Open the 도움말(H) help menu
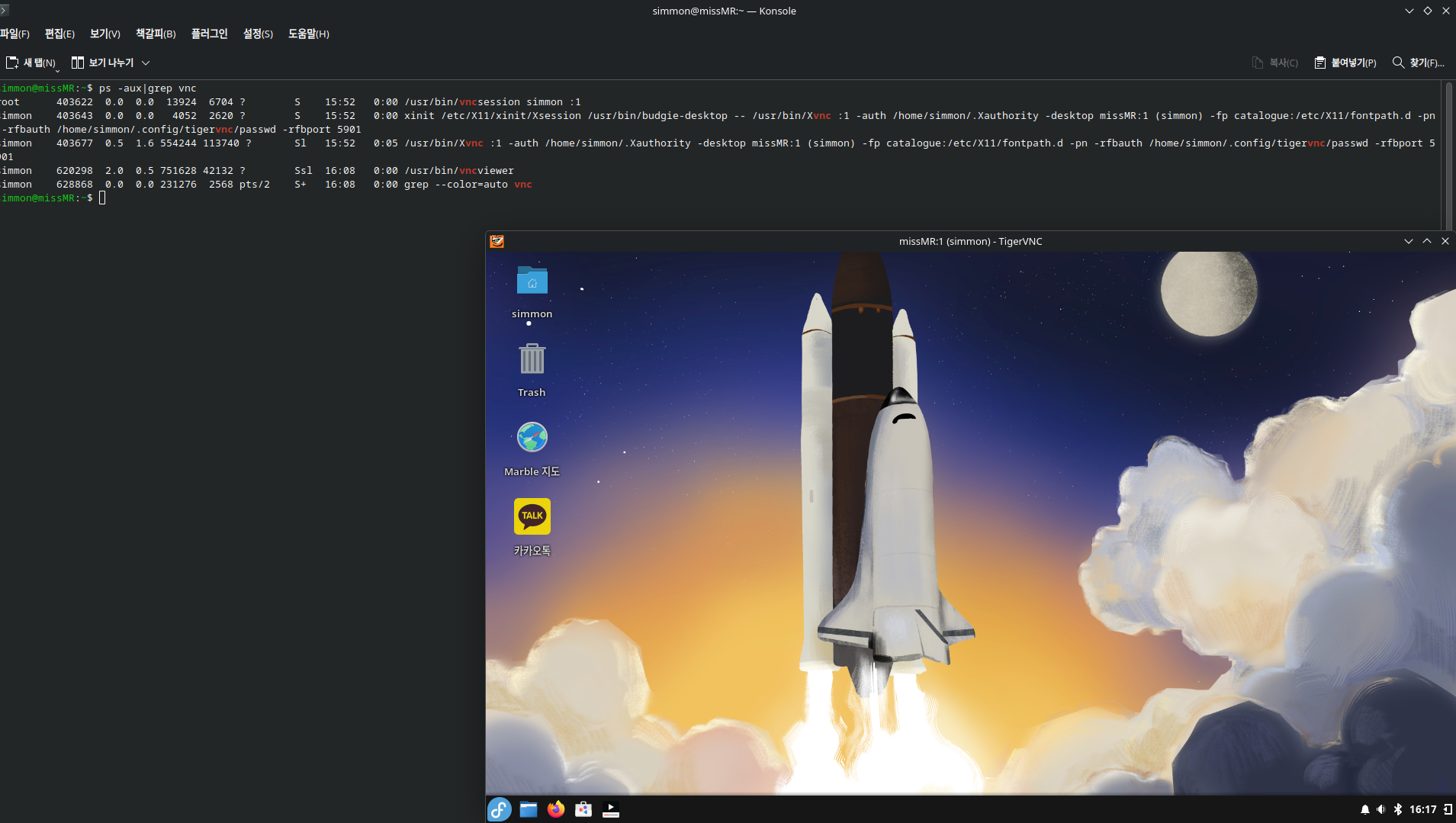Image resolution: width=1456 pixels, height=823 pixels. 308,34
